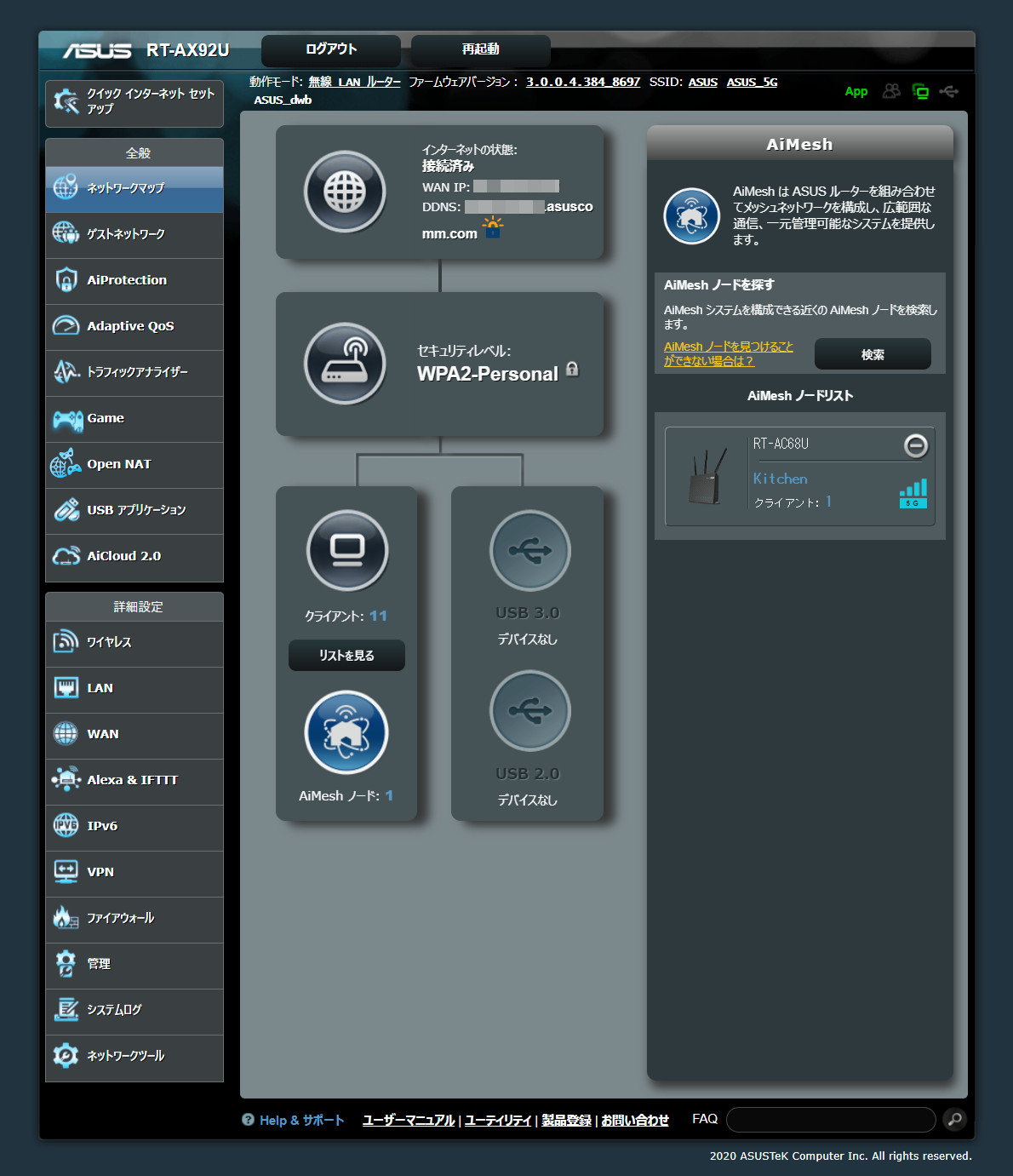Open USB Application menu item

pyautogui.click(x=134, y=510)
